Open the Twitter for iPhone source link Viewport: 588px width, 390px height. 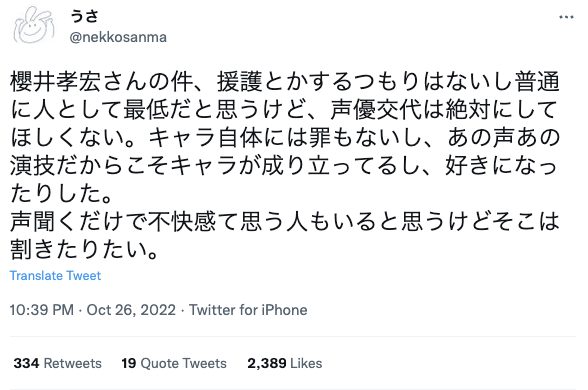(x=248, y=310)
